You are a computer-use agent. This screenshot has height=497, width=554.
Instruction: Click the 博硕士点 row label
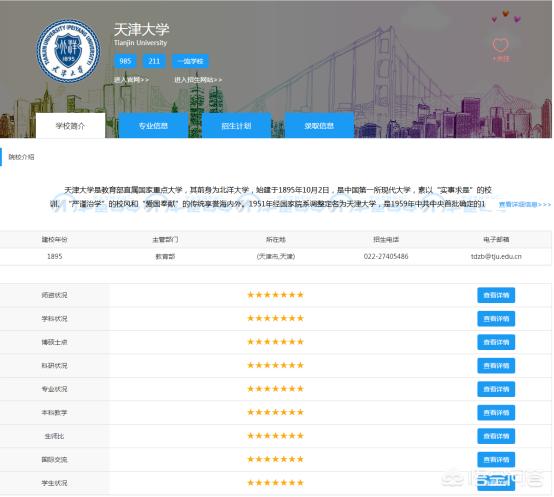point(54,342)
